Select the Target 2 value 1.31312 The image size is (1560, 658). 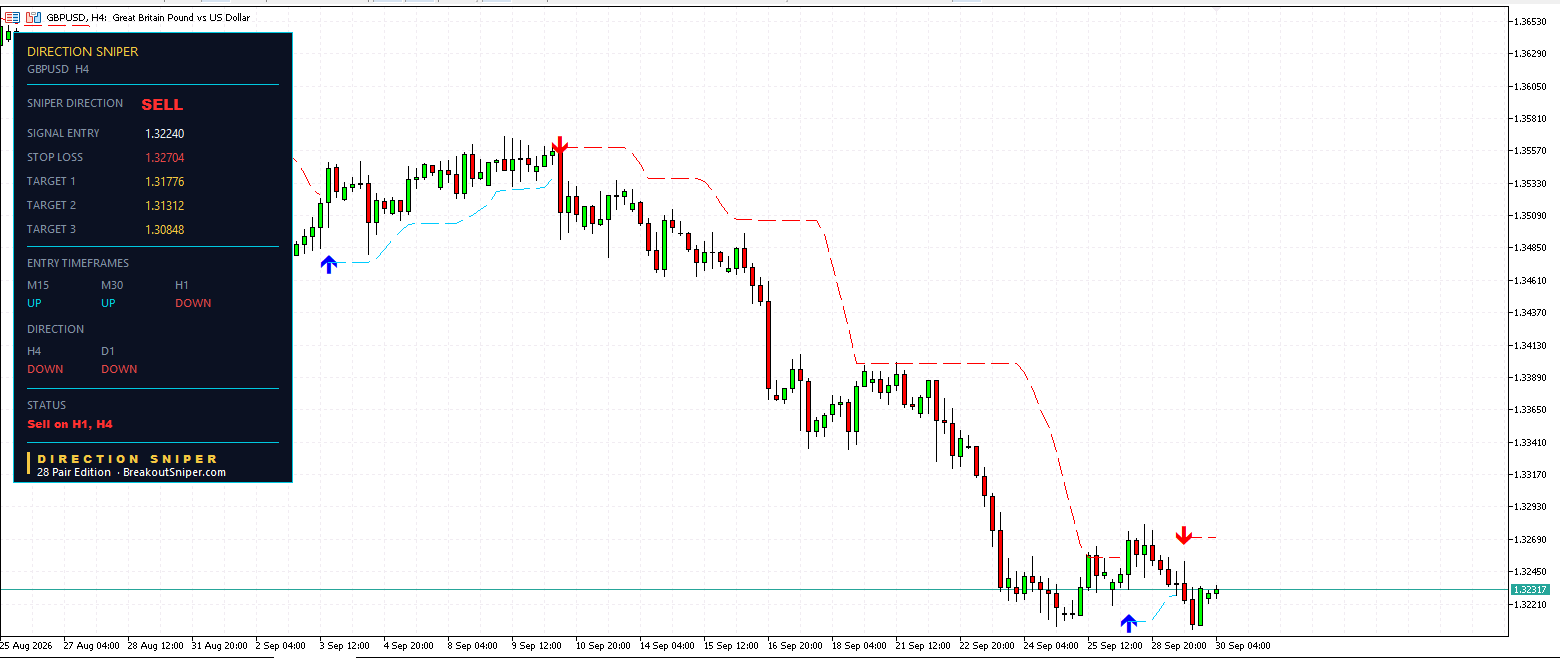click(165, 205)
